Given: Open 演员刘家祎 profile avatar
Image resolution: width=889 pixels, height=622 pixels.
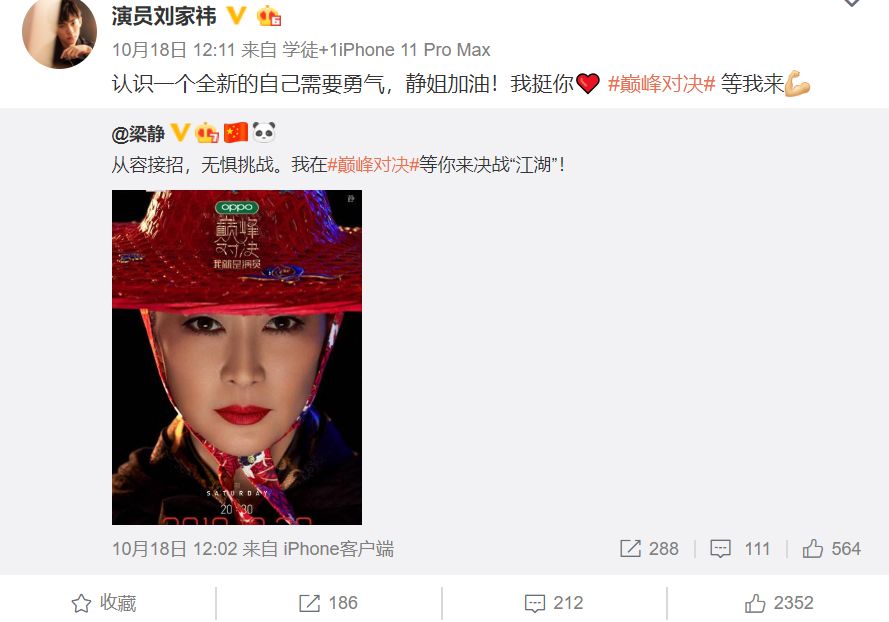Looking at the screenshot, I should (60, 32).
